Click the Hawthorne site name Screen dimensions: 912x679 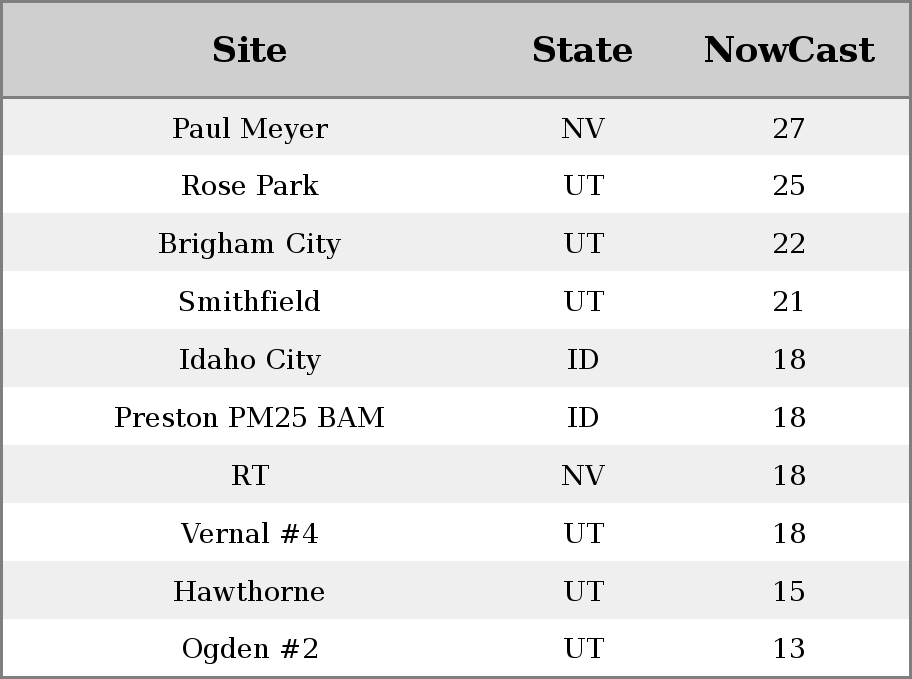pyautogui.click(x=250, y=592)
